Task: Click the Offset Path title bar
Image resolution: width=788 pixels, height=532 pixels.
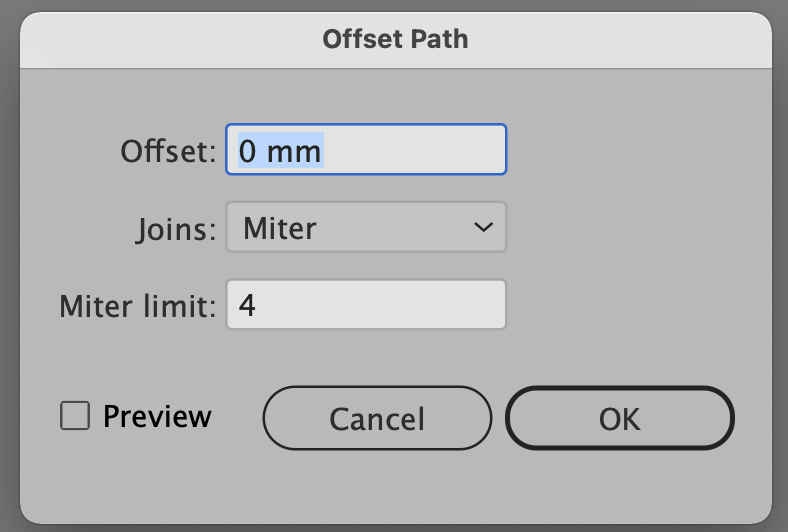Action: (396, 39)
